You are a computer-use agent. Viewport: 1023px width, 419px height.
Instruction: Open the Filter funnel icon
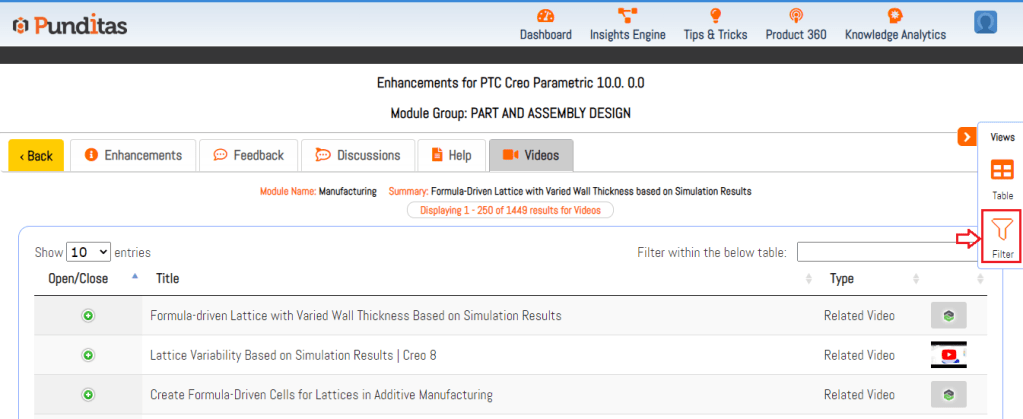click(x=1002, y=231)
